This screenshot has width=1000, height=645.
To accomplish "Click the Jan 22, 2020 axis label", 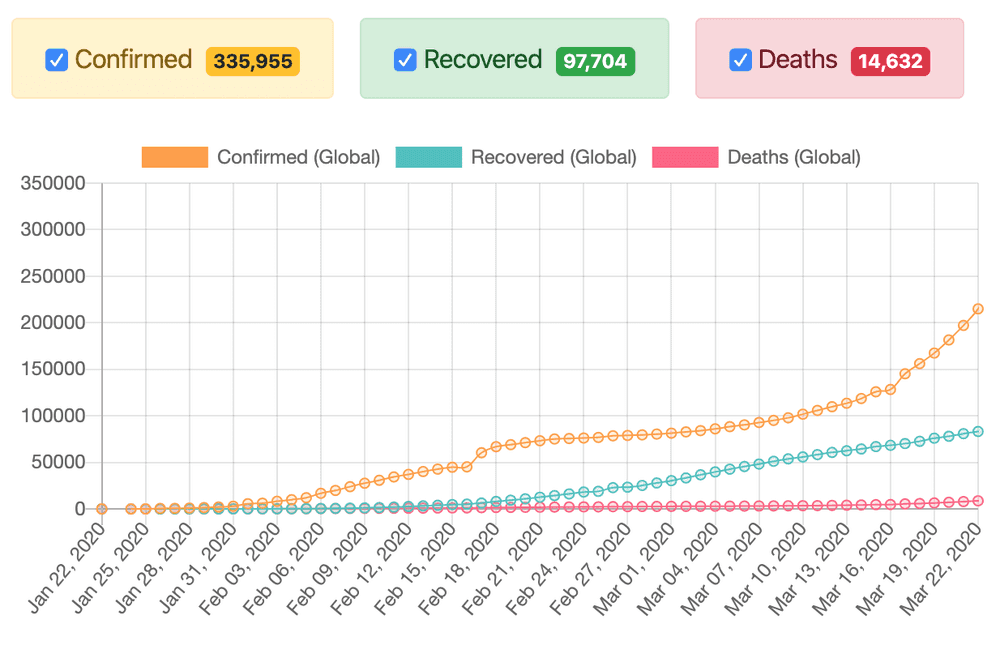I will [x=67, y=568].
